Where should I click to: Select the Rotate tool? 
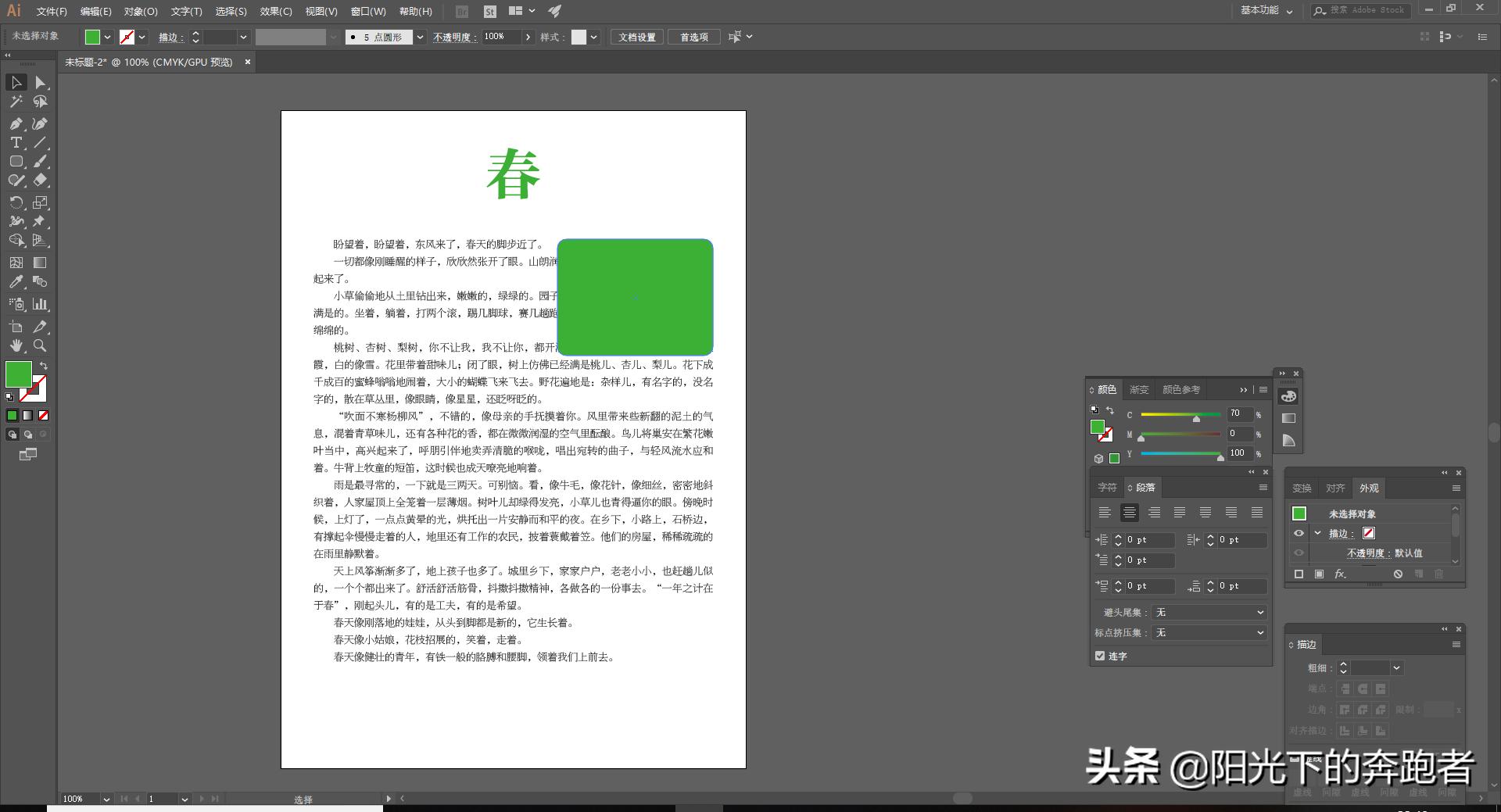(16, 202)
